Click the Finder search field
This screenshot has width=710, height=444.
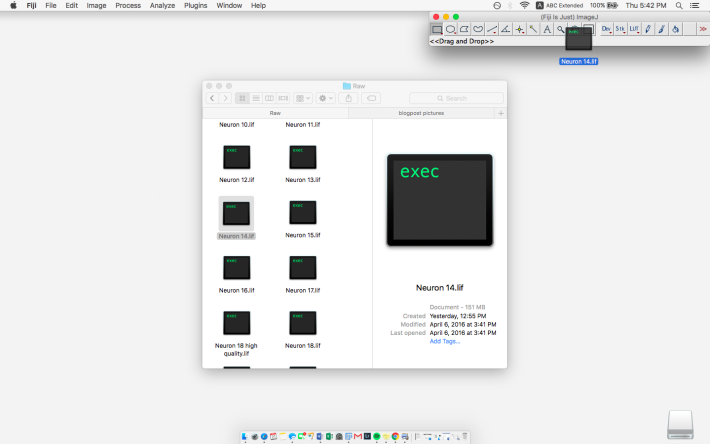click(x=456, y=98)
